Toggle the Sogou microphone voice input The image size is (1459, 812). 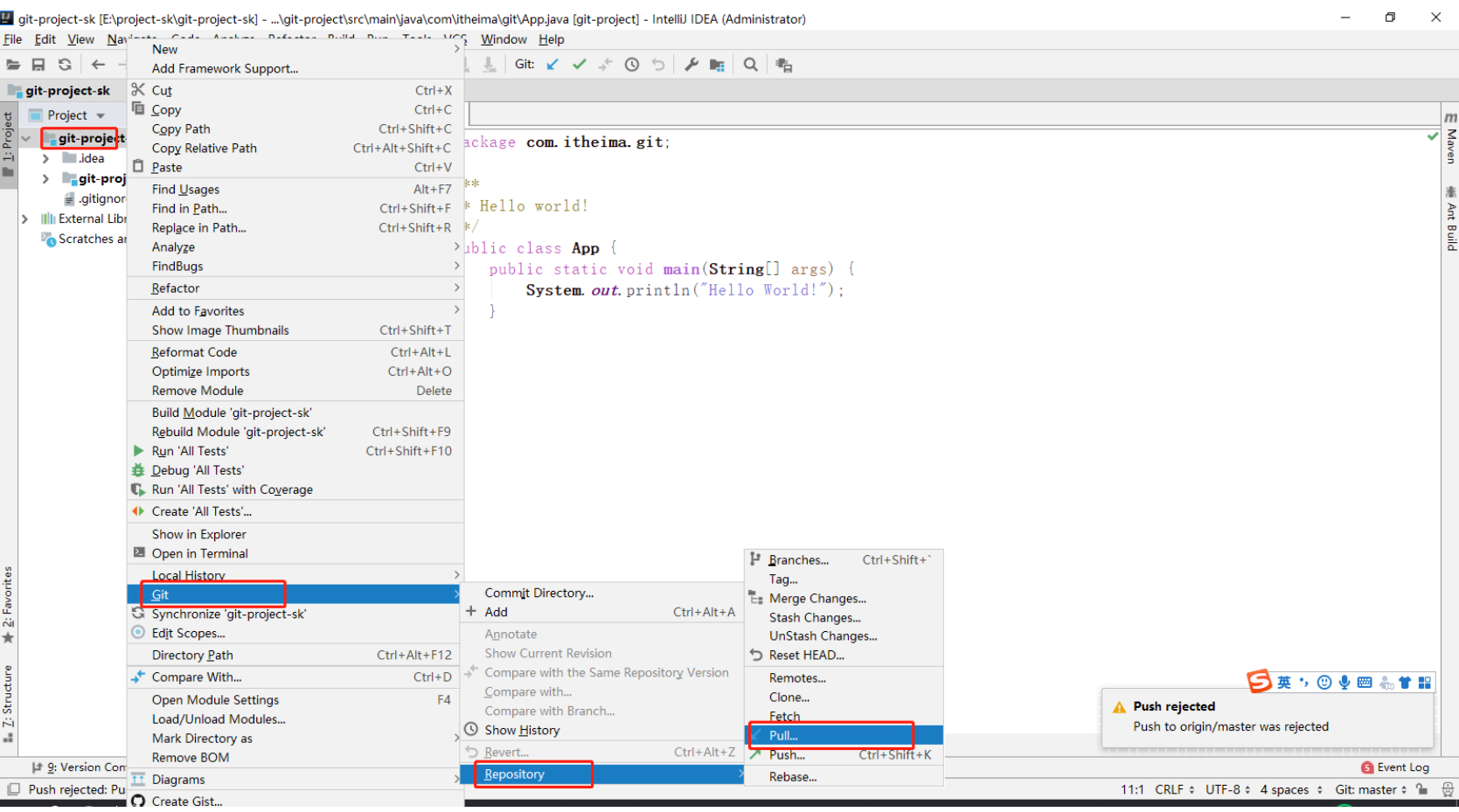pyautogui.click(x=1344, y=683)
